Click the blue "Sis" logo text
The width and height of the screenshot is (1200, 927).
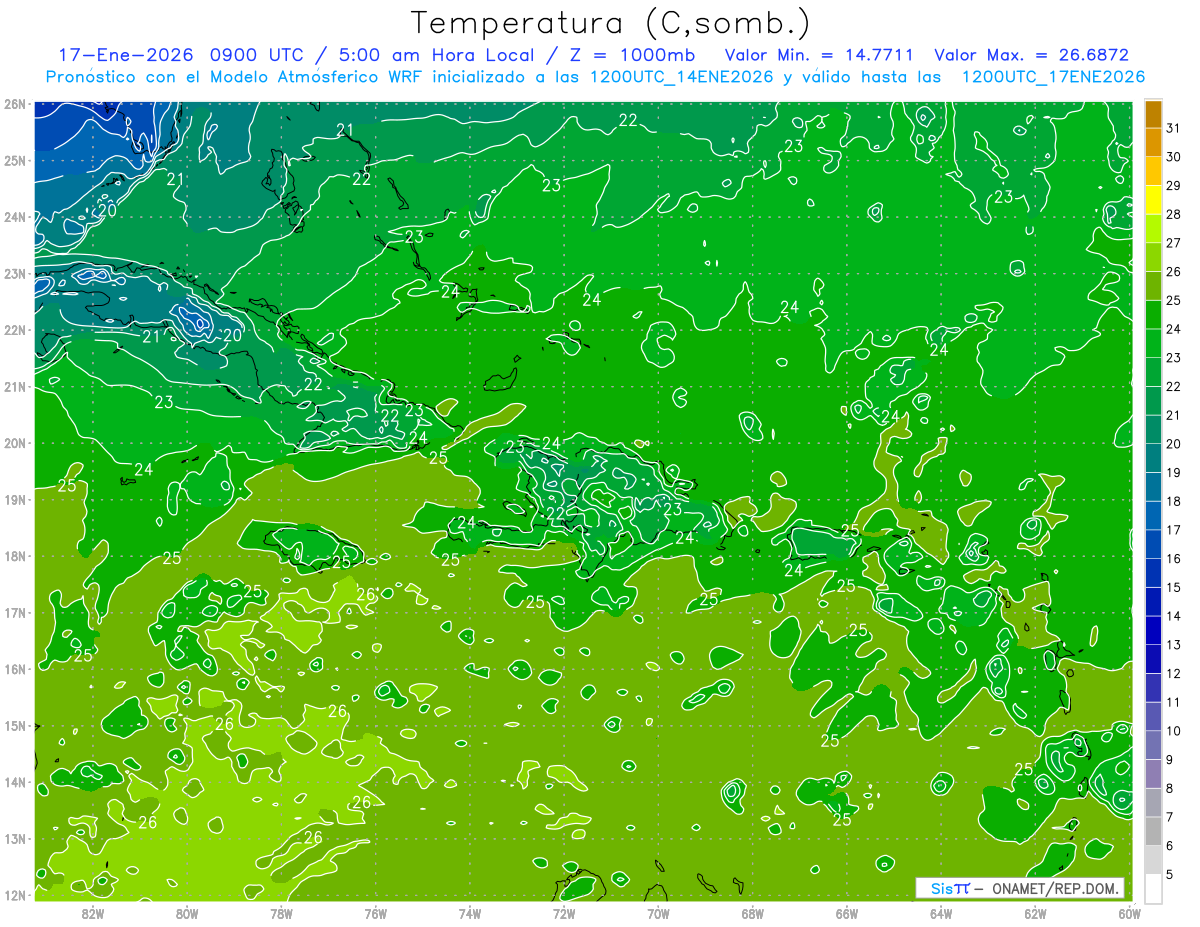[942, 888]
